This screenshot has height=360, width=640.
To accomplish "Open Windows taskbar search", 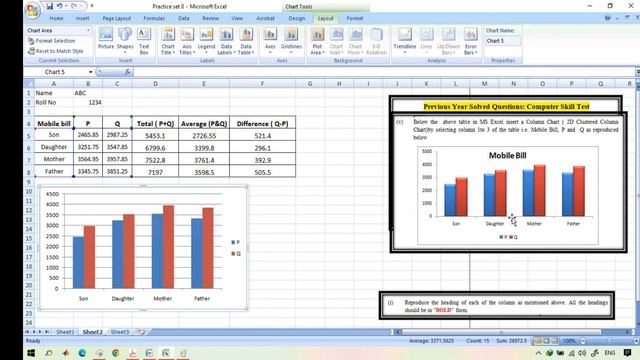I will pos(49,353).
